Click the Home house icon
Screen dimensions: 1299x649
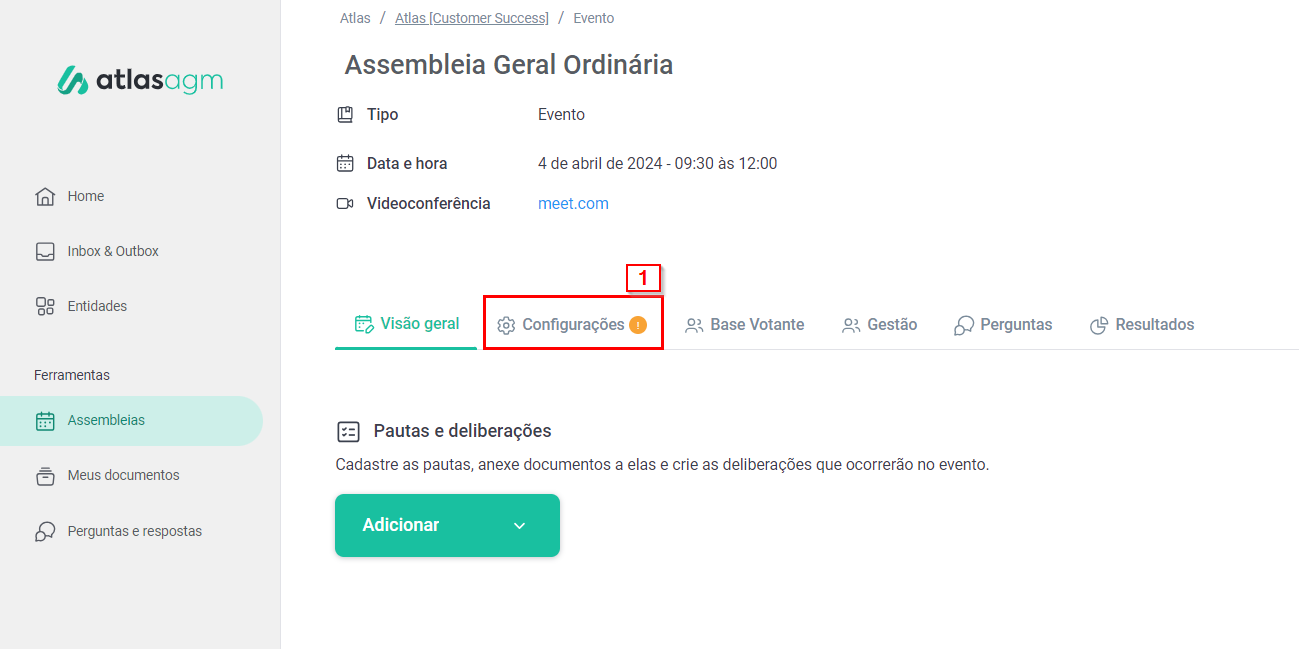click(x=45, y=196)
